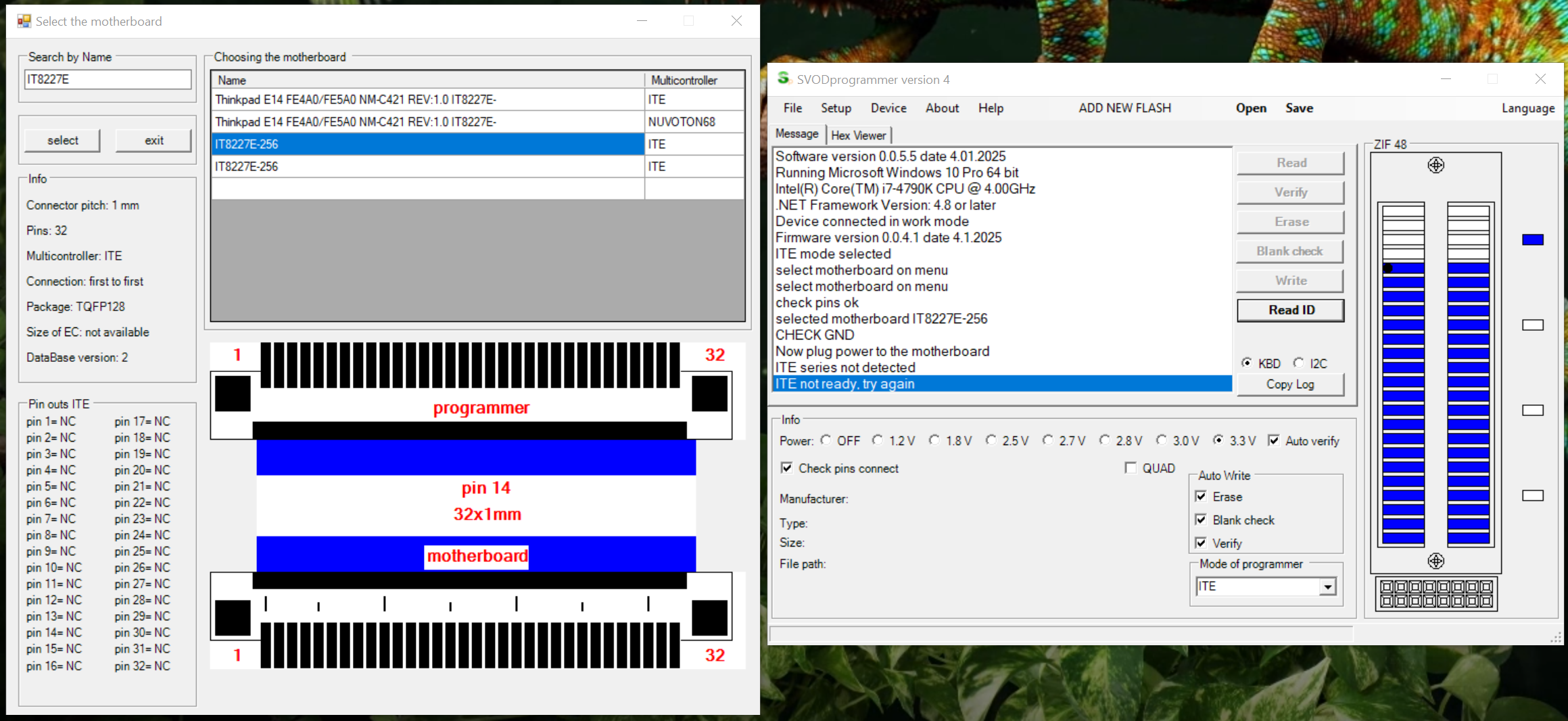Expand the Mode of programmer dropdown

point(1327,586)
